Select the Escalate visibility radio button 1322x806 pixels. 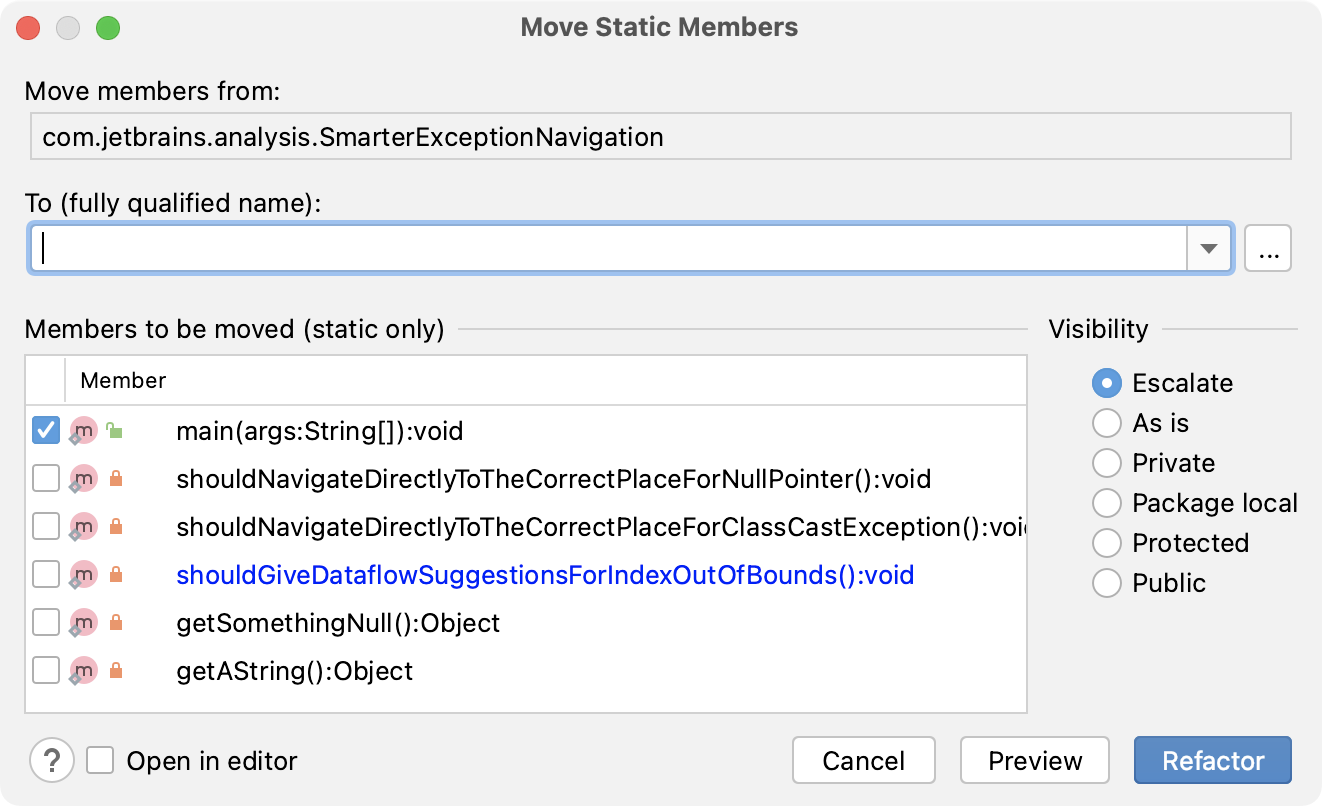coord(1106,383)
